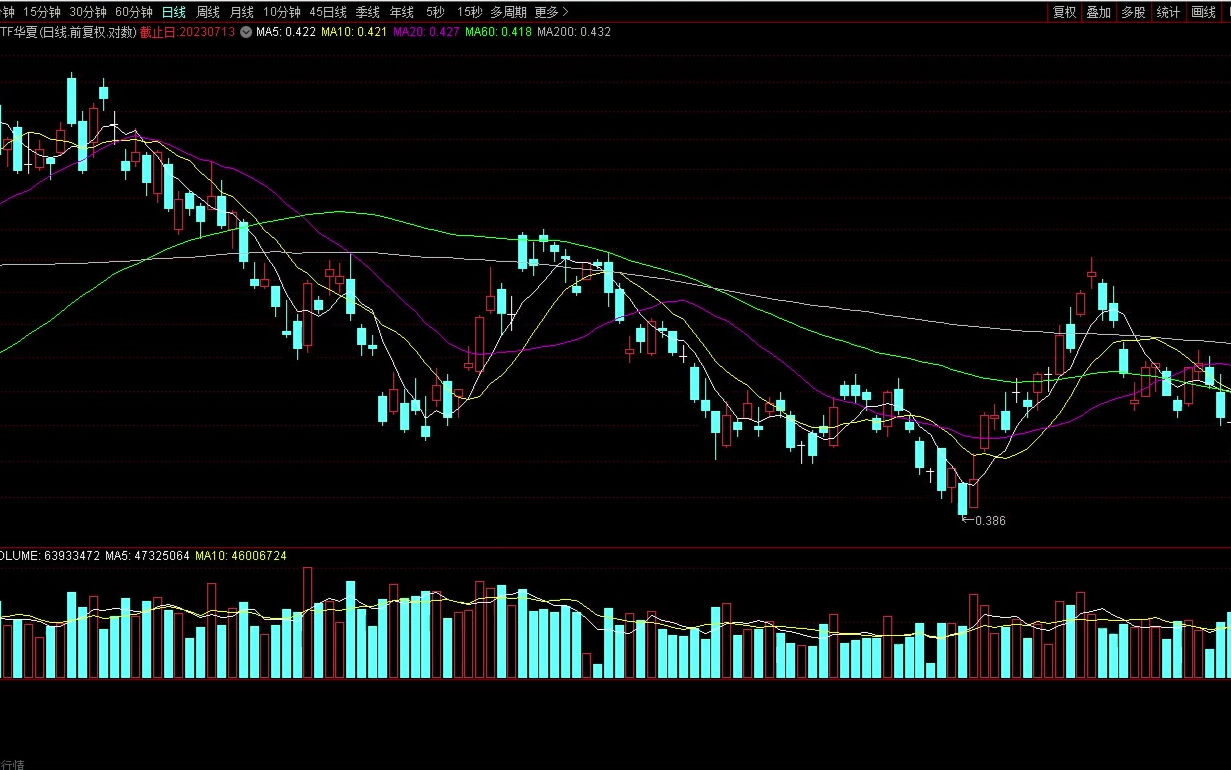
Task: Click the 叠加 overlay button
Action: tap(1099, 12)
